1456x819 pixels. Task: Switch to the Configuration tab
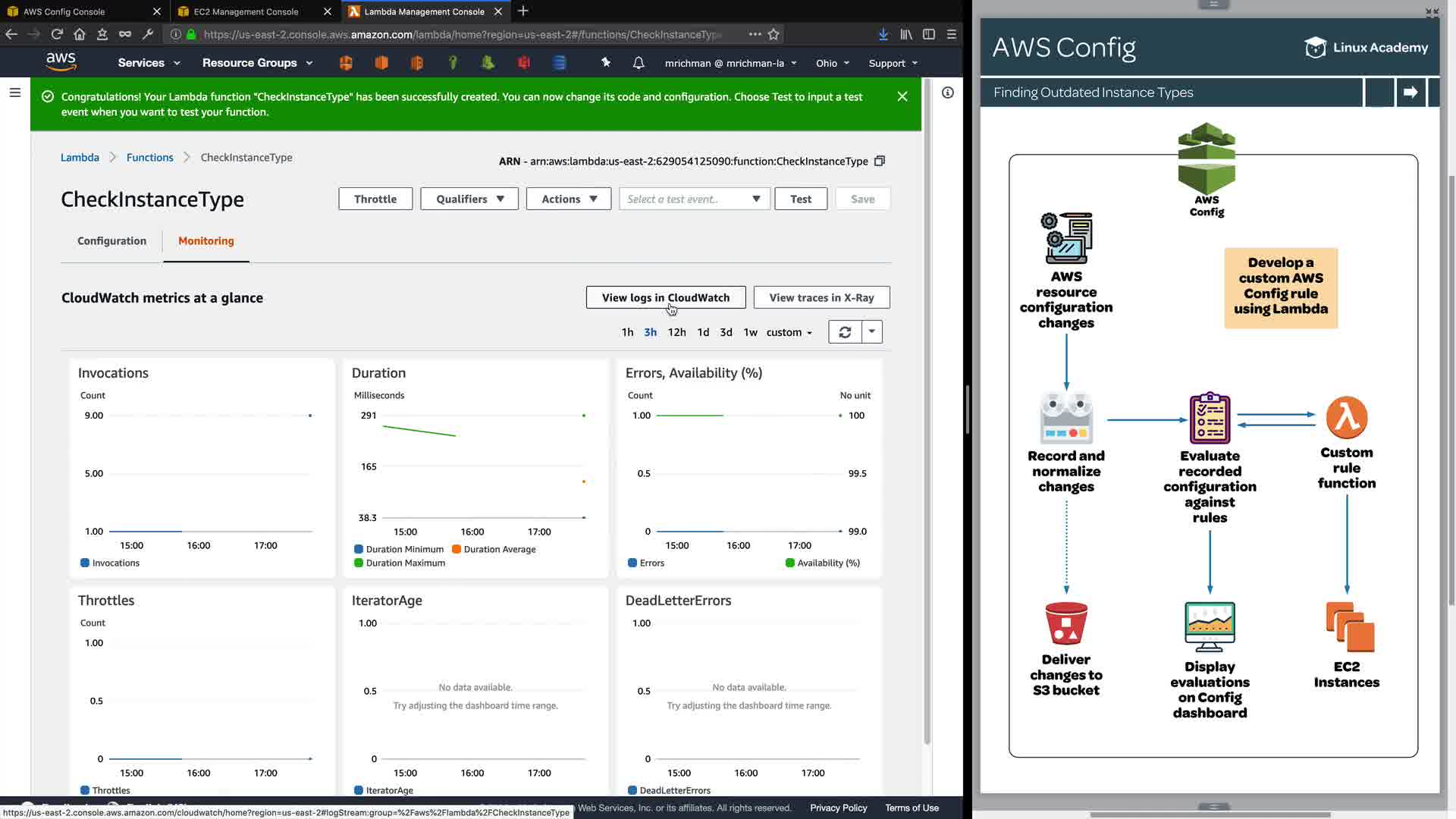(111, 240)
